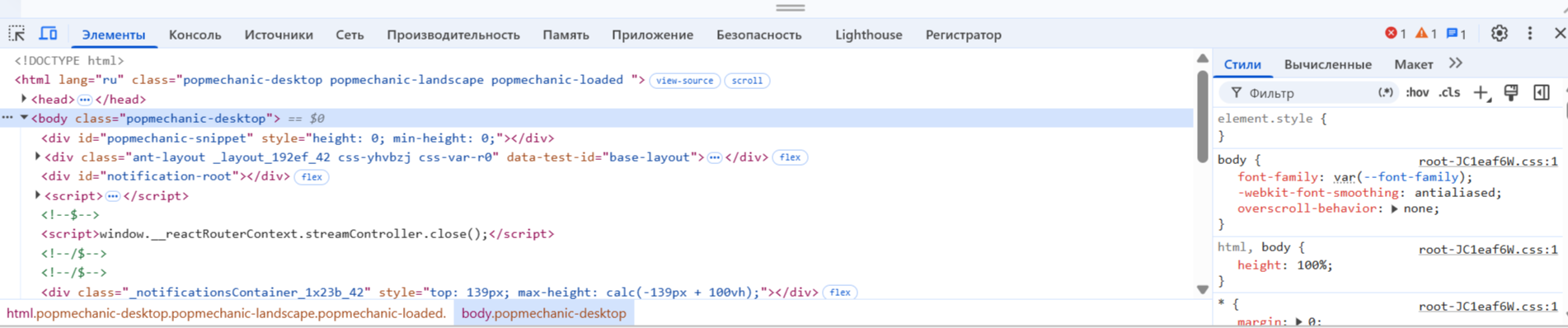Toggle flex badge on base-layout div
Screen dimensions: 1568x328
pos(790,157)
